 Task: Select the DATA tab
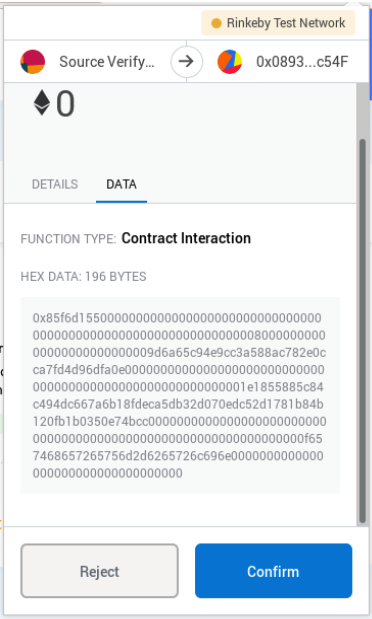click(122, 184)
